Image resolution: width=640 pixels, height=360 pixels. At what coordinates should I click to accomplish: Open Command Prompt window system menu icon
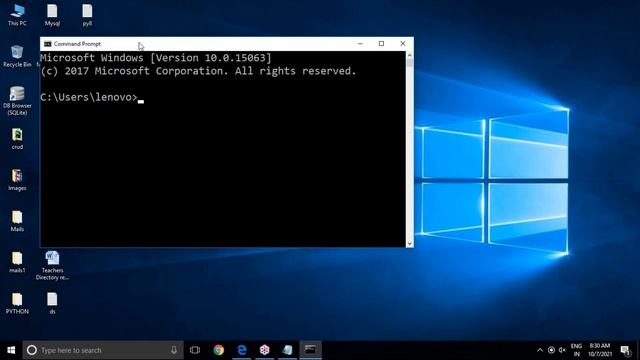coord(48,44)
